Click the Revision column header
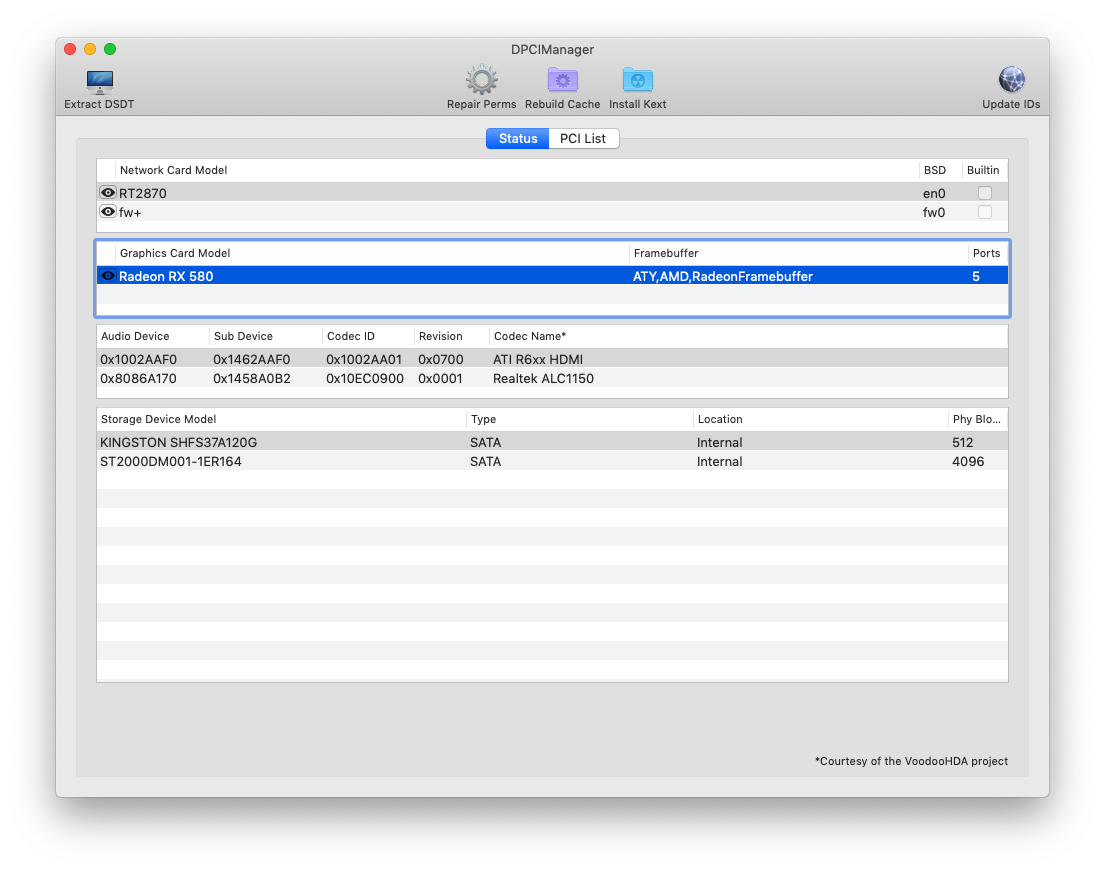This screenshot has height=871, width=1105. coord(451,336)
